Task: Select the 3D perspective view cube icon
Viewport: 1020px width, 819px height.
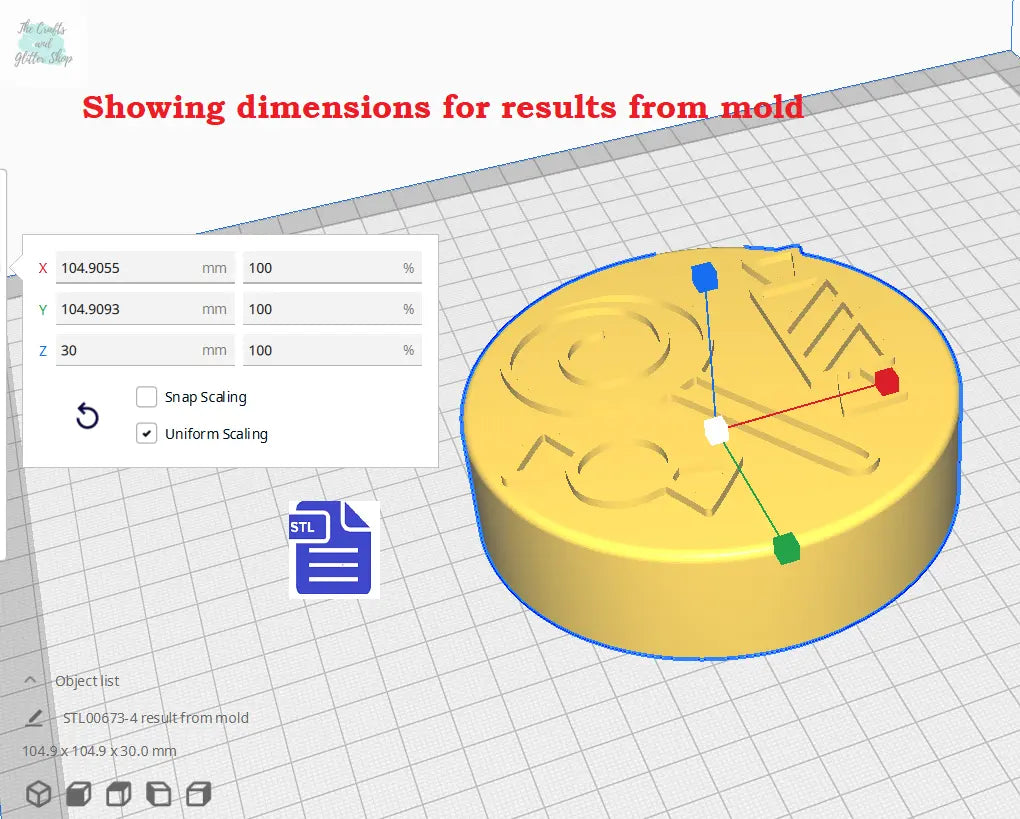Action: [38, 794]
